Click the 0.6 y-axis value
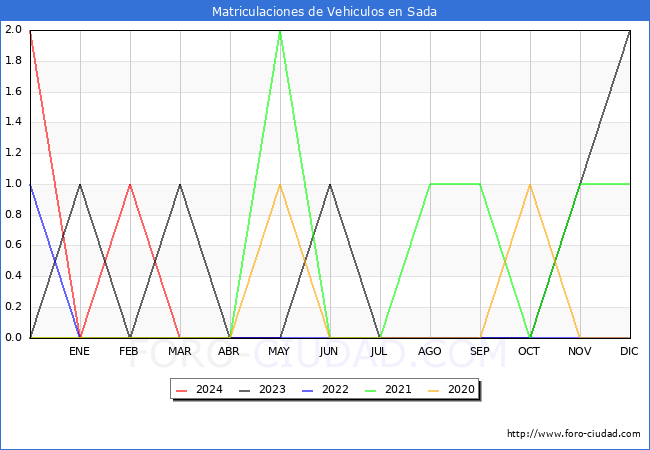 coord(13,245)
